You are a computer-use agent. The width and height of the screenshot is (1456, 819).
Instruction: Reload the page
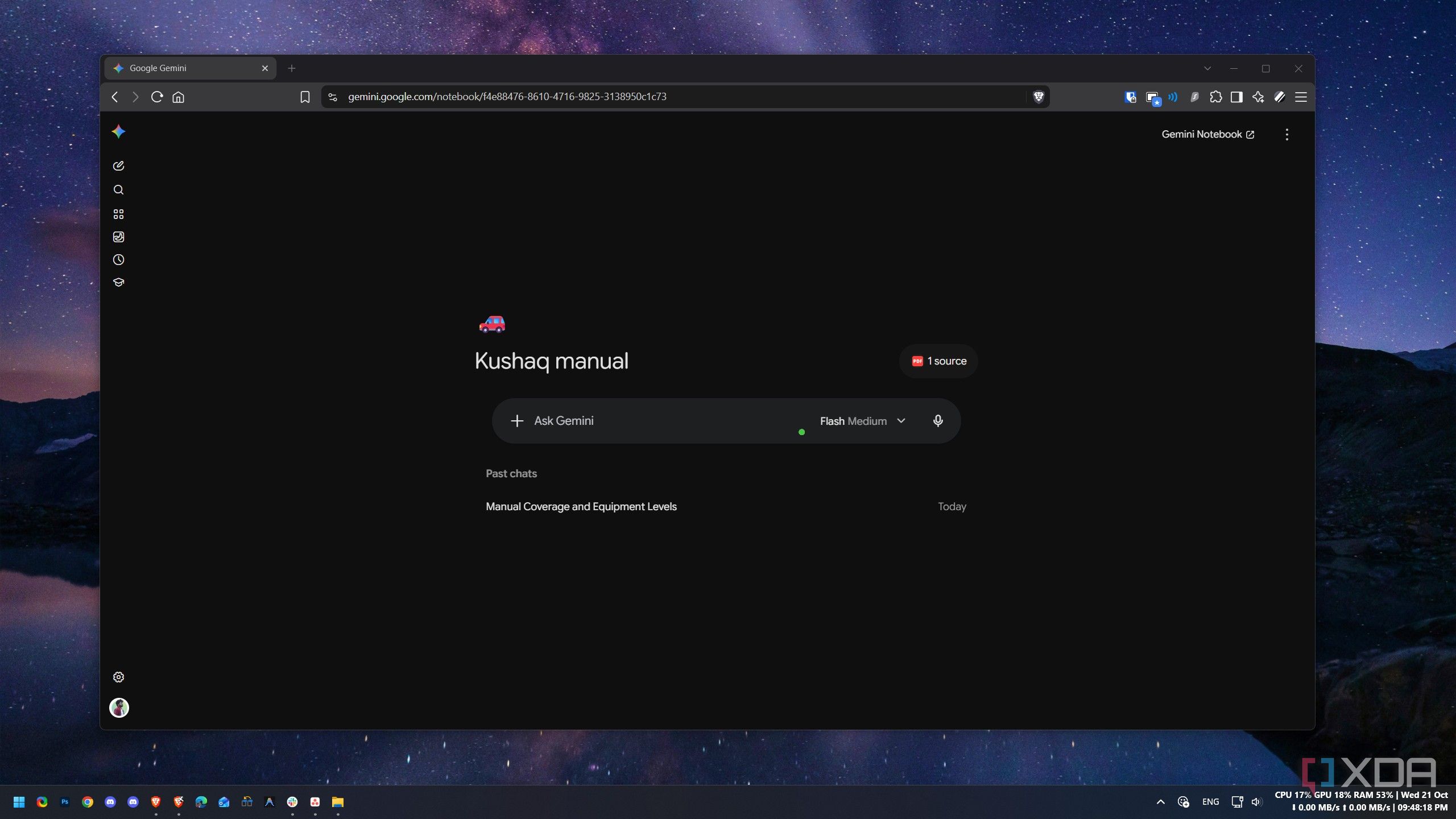[157, 97]
